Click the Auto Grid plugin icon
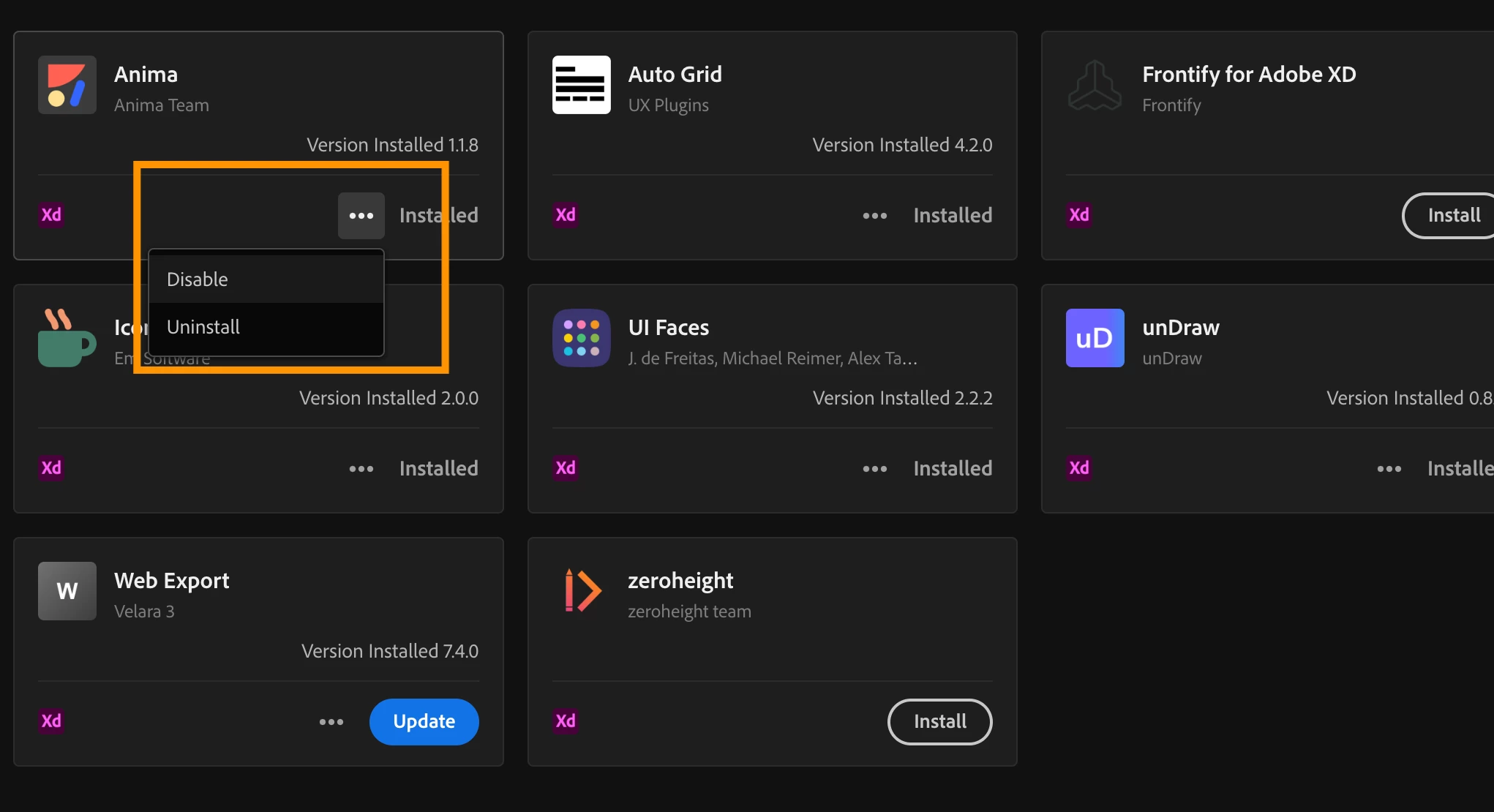 coord(581,85)
